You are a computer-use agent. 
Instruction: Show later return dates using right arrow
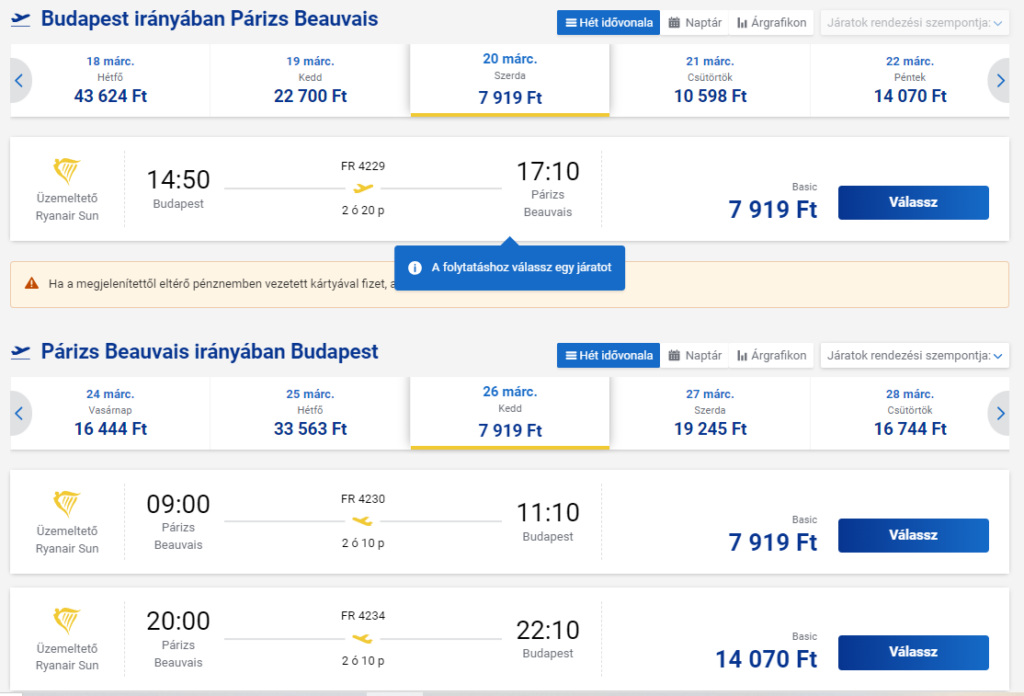pos(1000,413)
